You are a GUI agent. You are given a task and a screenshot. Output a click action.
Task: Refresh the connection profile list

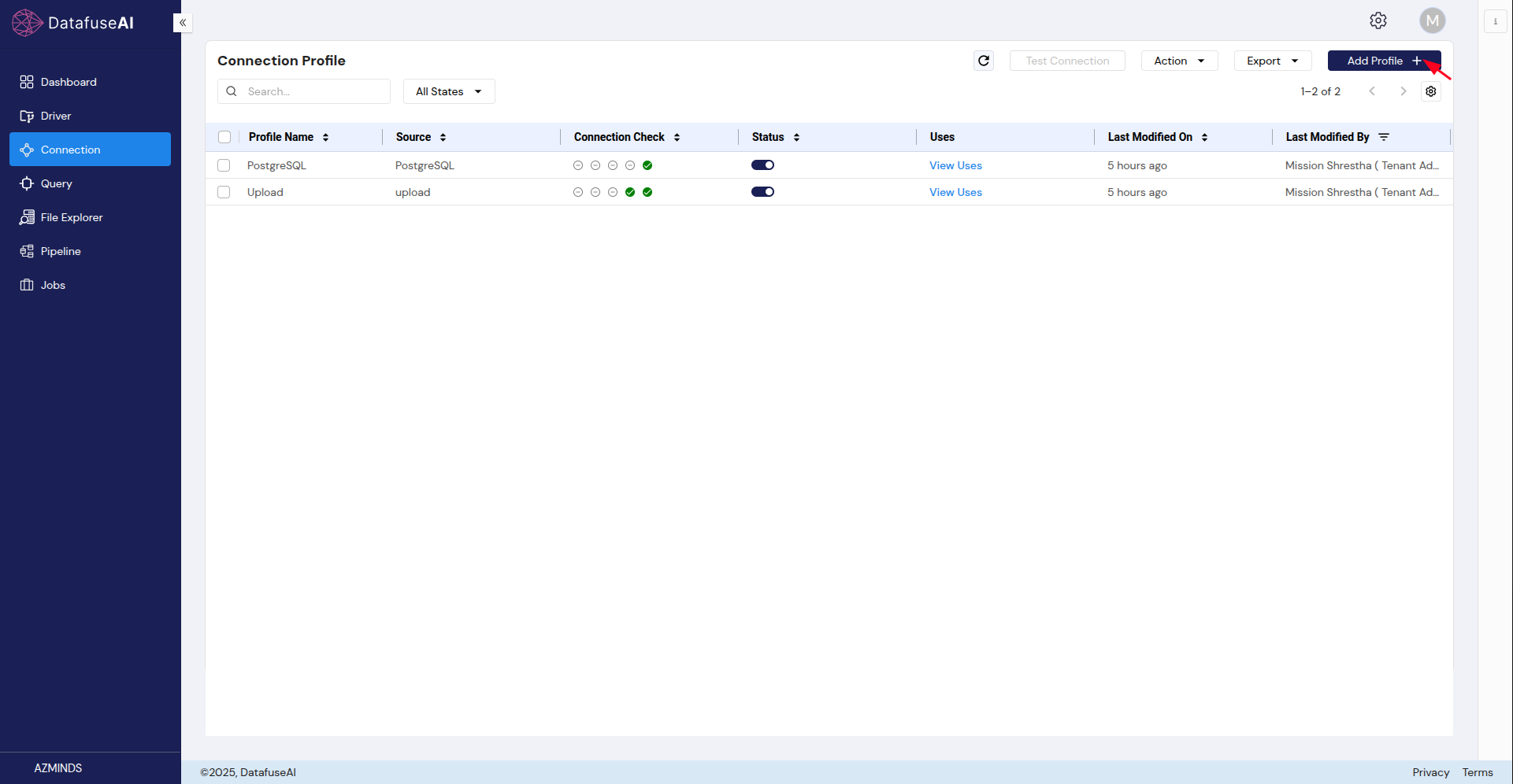click(x=983, y=61)
